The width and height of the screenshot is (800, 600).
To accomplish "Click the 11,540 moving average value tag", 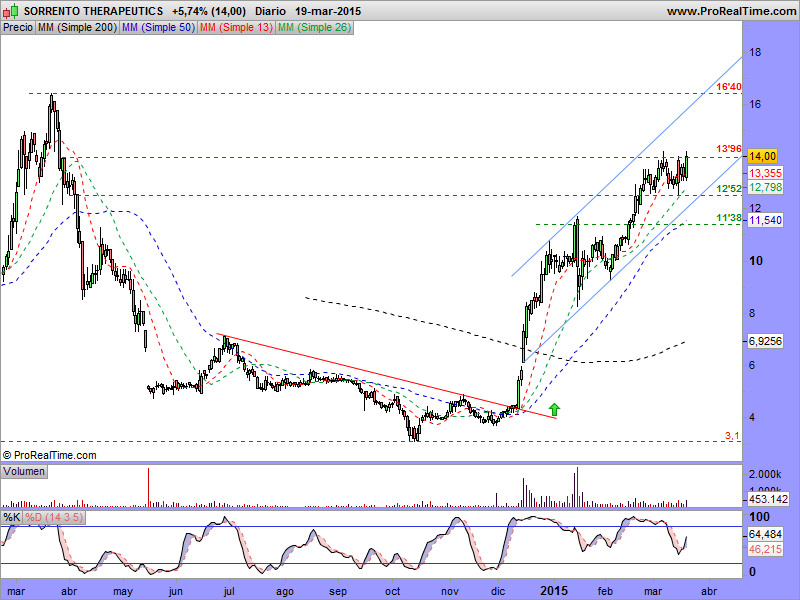I will (765, 220).
